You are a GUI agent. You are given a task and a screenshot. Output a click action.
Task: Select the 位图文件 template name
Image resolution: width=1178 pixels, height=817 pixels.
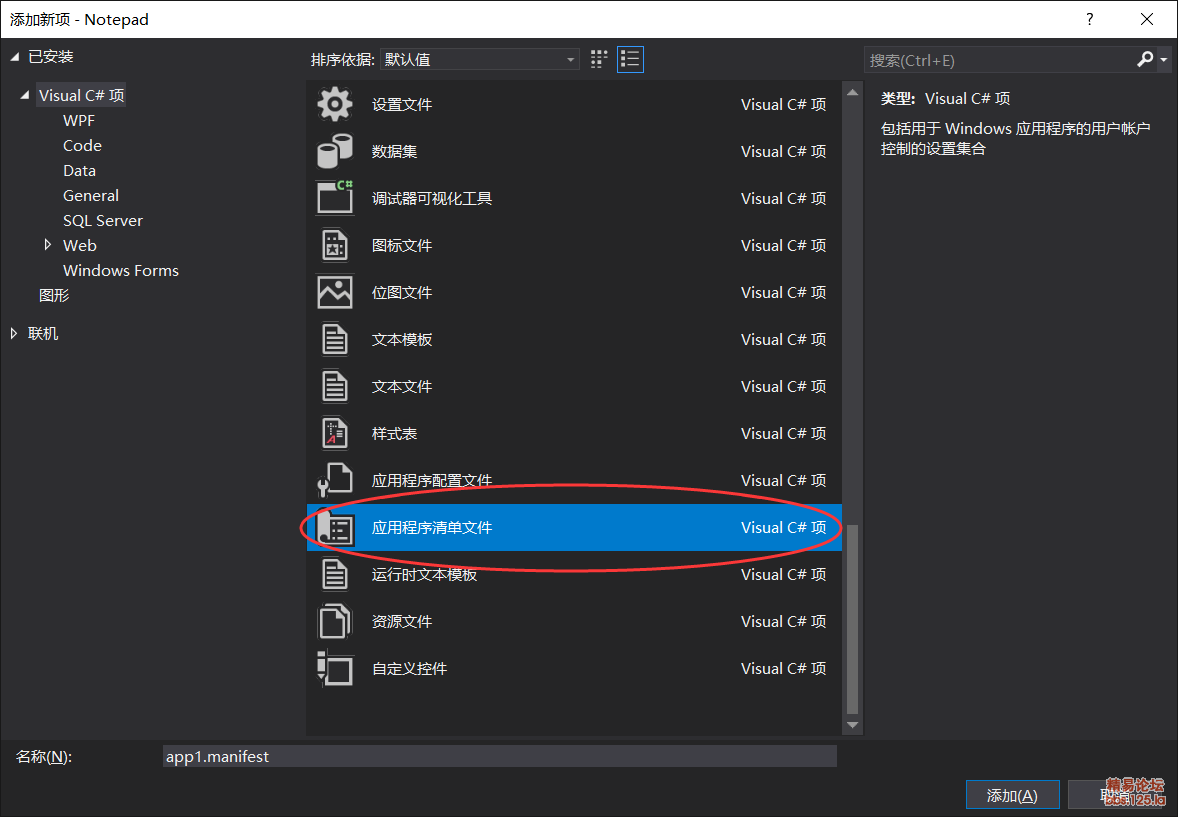tap(402, 292)
